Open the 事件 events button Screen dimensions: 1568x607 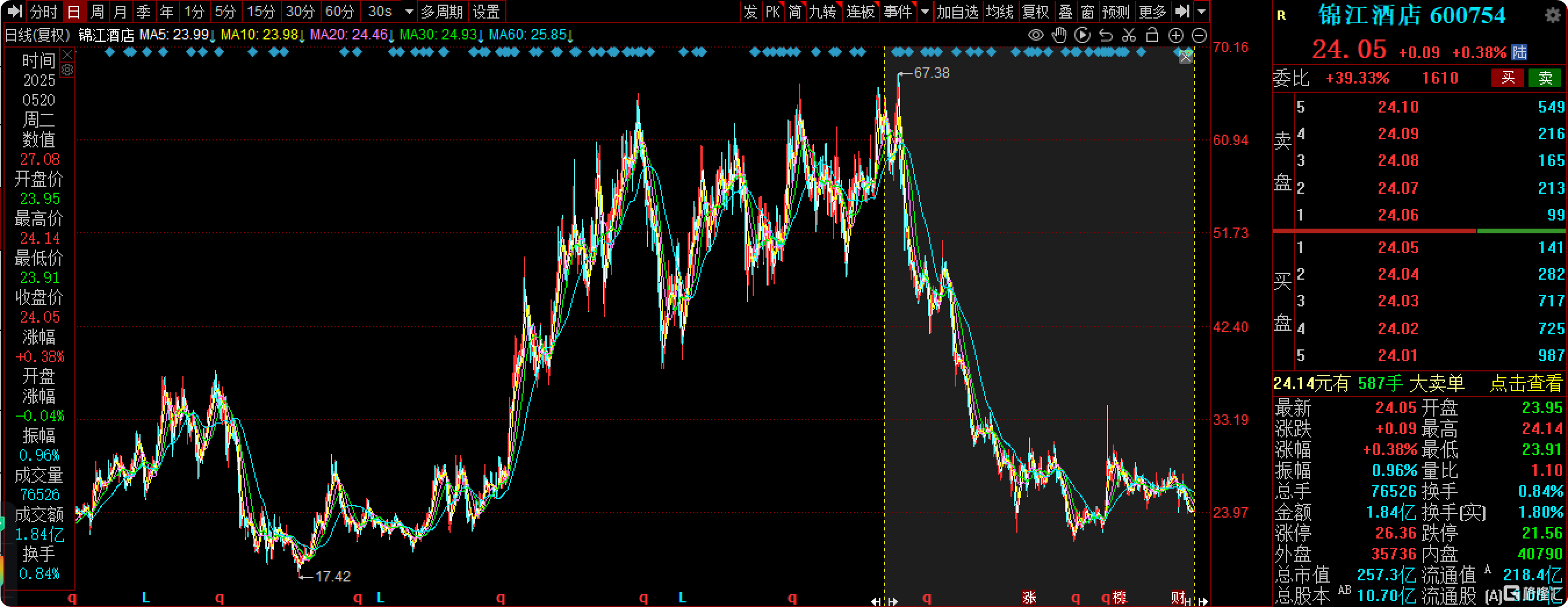898,11
